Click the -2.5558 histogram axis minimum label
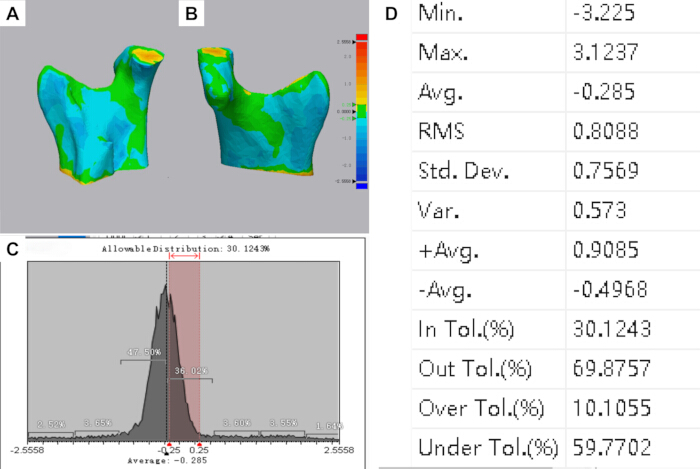The height and width of the screenshot is (469, 700). click(27, 450)
